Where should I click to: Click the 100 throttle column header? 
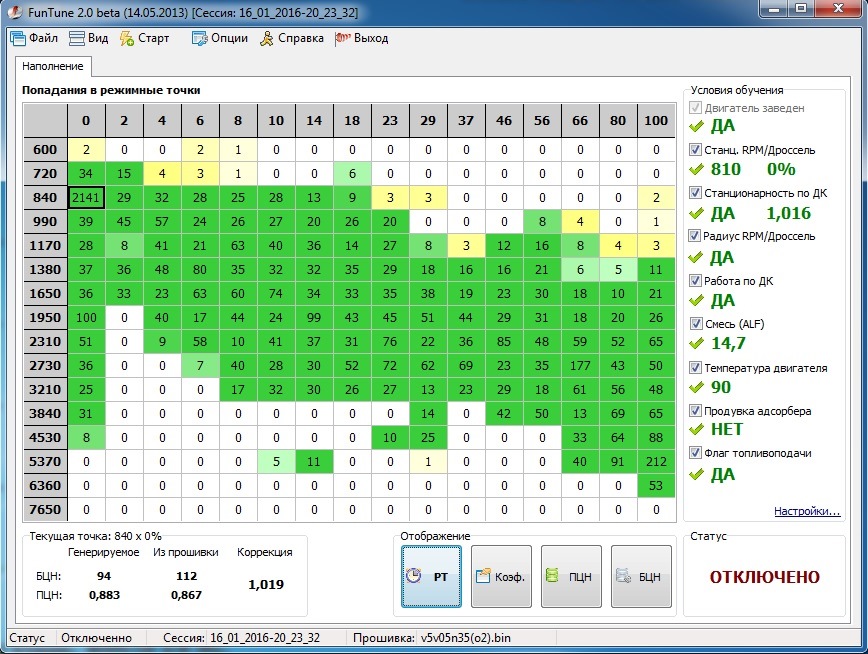click(656, 120)
